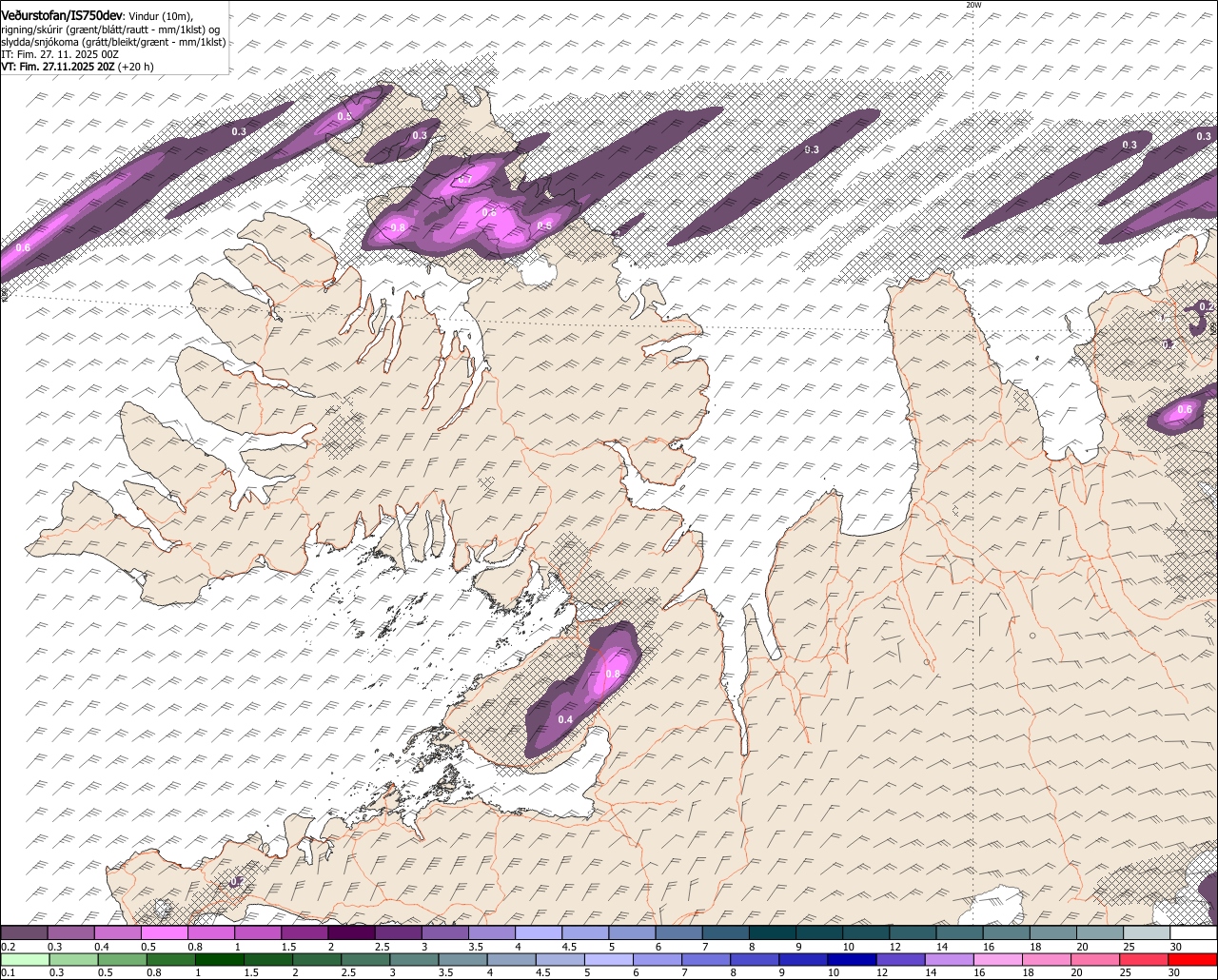Select the light grey swatch labeled 25
The image size is (1218, 980).
coord(1148,933)
